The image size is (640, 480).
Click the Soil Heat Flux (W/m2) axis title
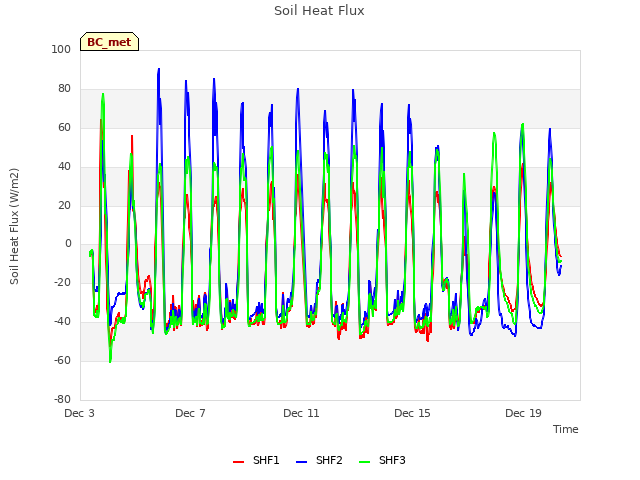[14, 226]
